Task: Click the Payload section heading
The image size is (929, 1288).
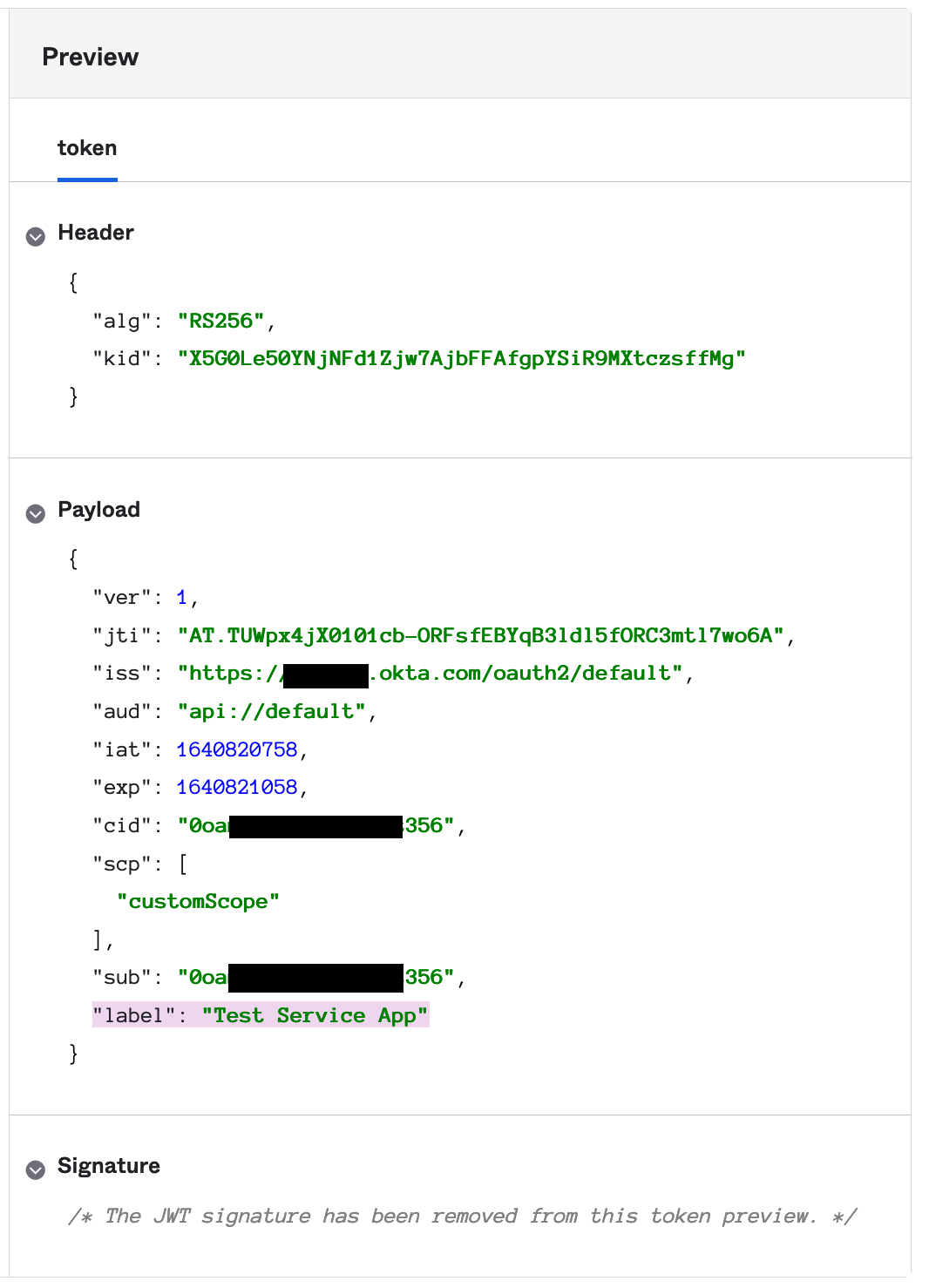Action: [98, 510]
